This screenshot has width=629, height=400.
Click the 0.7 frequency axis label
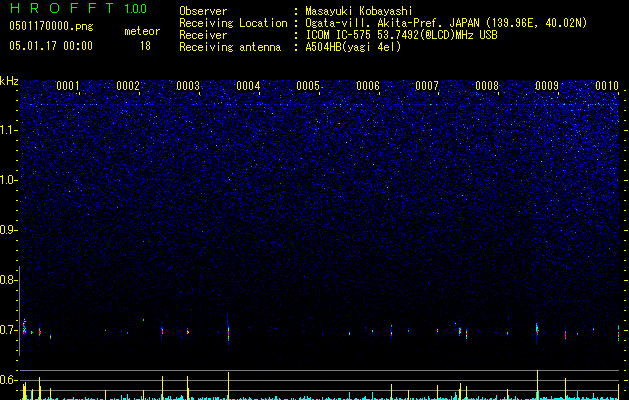(x=8, y=330)
